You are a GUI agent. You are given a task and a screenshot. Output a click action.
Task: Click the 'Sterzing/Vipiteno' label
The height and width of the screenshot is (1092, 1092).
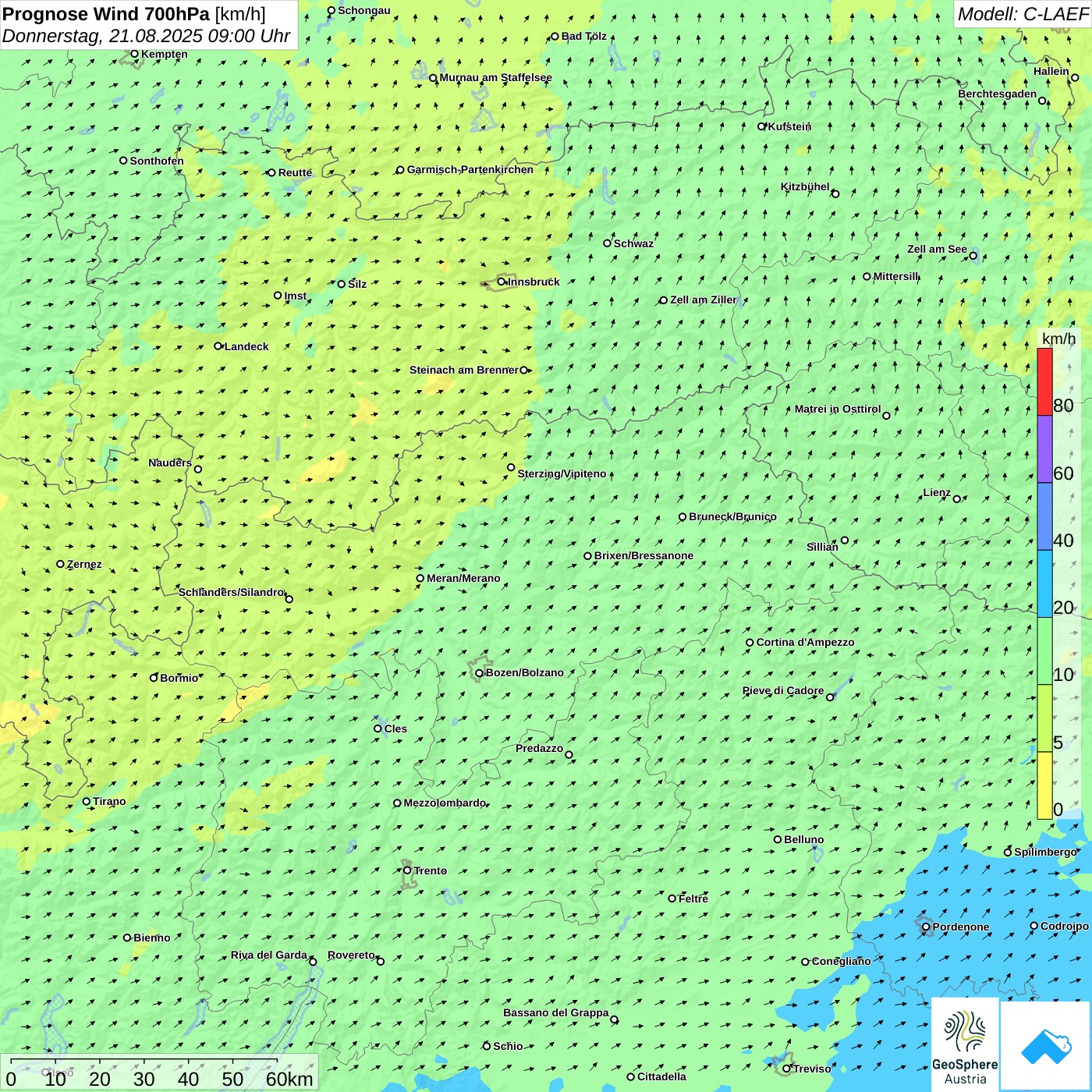(562, 473)
